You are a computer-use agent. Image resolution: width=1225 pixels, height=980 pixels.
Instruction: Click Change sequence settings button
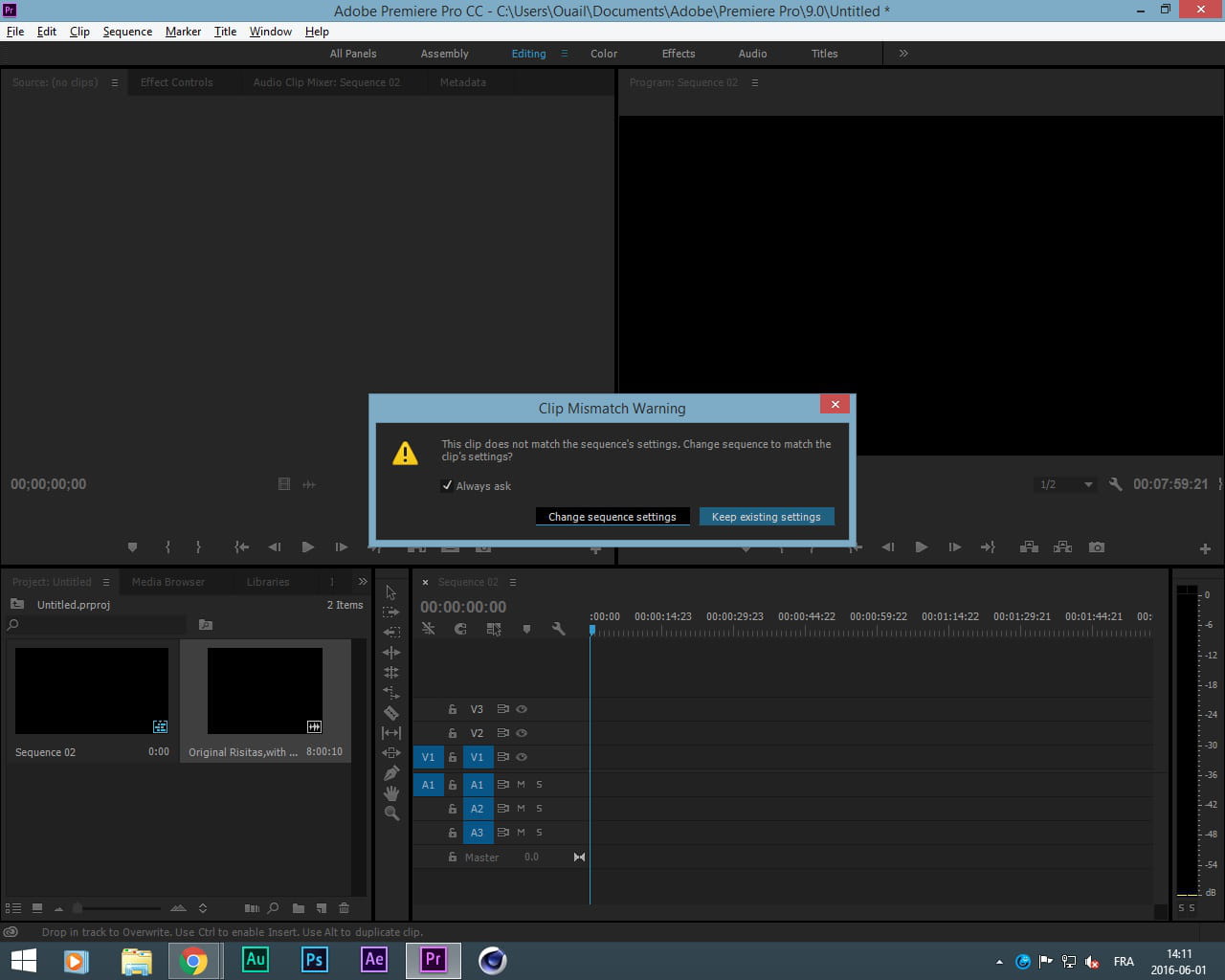tap(612, 517)
